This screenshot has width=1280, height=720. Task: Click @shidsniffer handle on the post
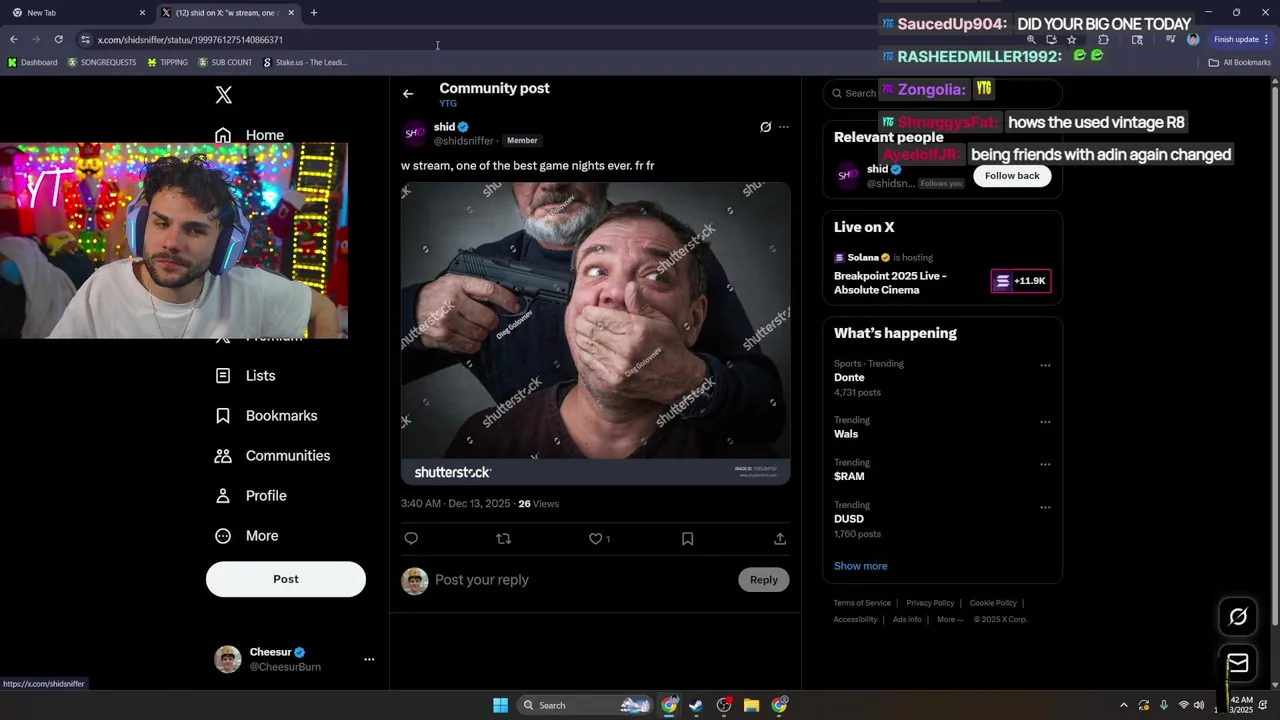pyautogui.click(x=463, y=141)
